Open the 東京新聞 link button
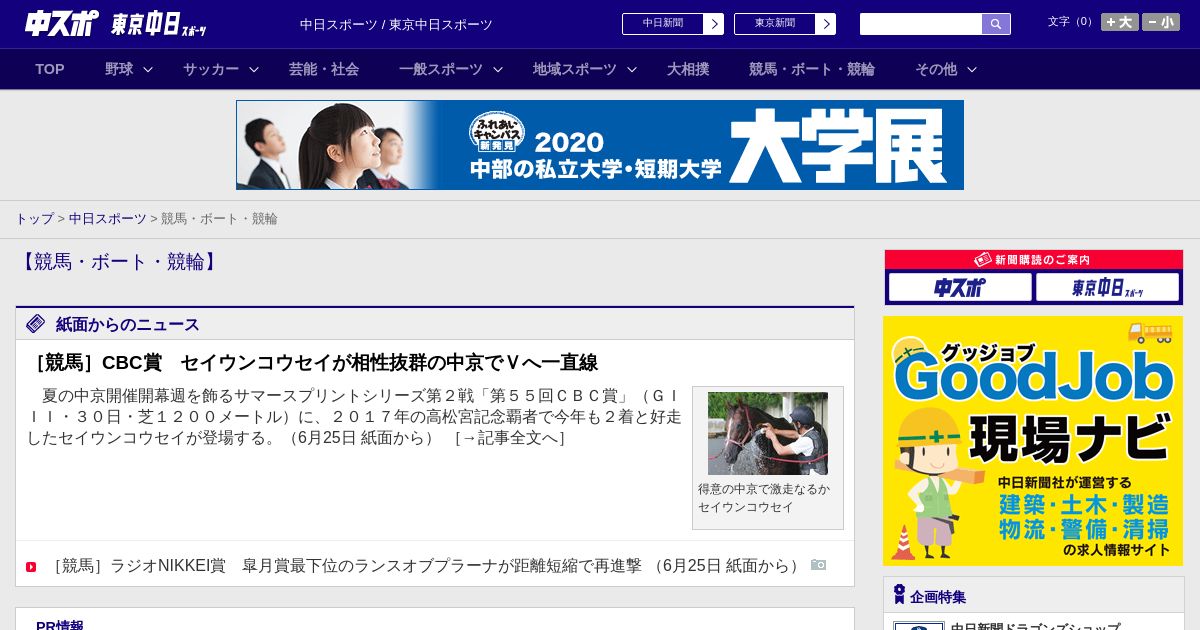 click(x=775, y=24)
